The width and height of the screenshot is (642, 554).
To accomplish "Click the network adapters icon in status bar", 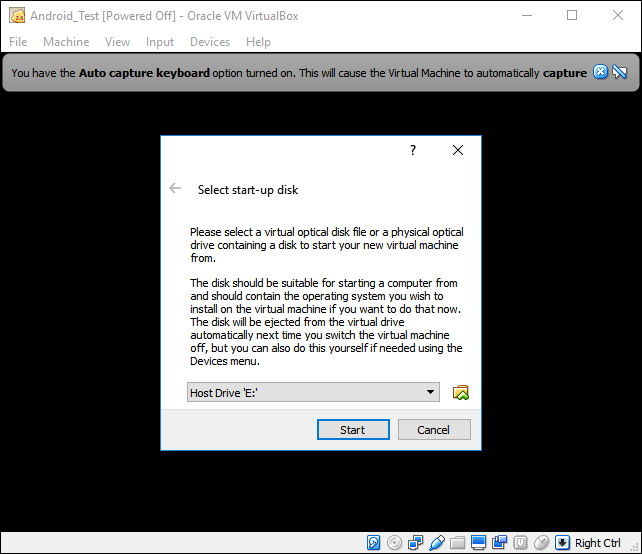I will [x=416, y=543].
